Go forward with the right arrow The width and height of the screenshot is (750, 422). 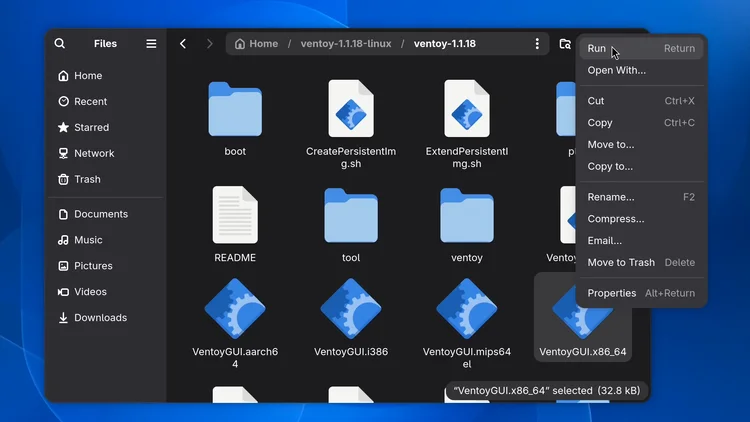[210, 44]
